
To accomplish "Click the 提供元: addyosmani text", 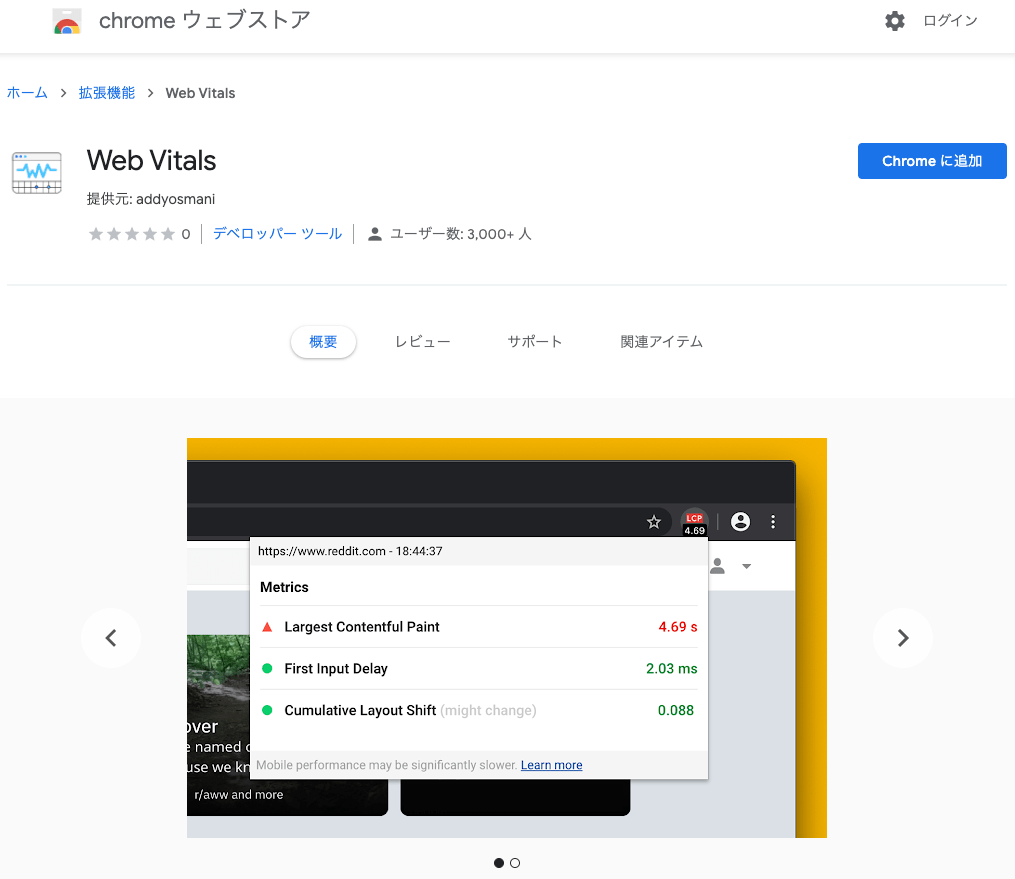I will coord(151,199).
